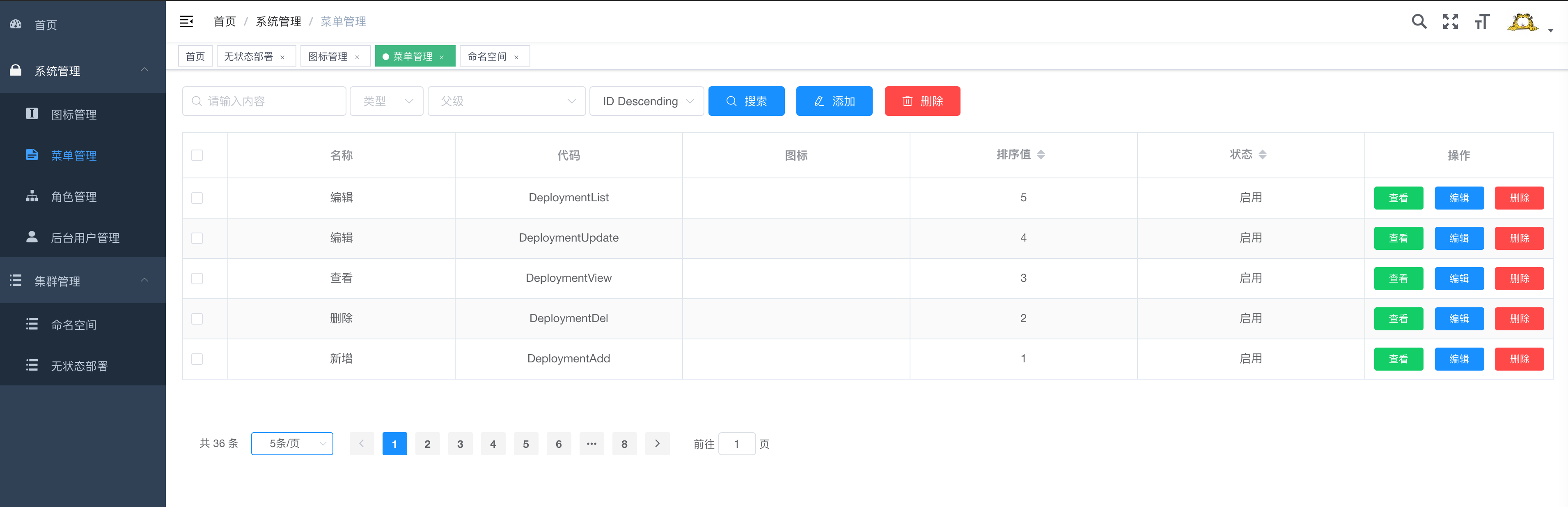The width and height of the screenshot is (1568, 507).
Task: Click the user avatar in header
Action: (x=1522, y=23)
